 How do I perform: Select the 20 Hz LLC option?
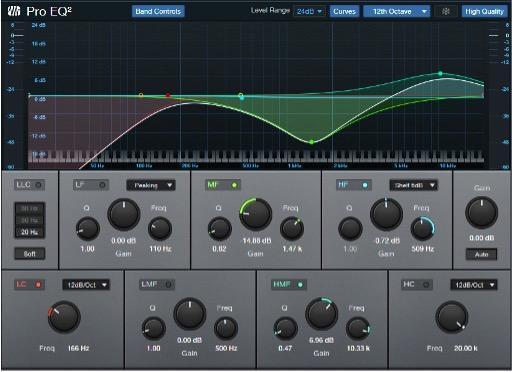pos(29,232)
